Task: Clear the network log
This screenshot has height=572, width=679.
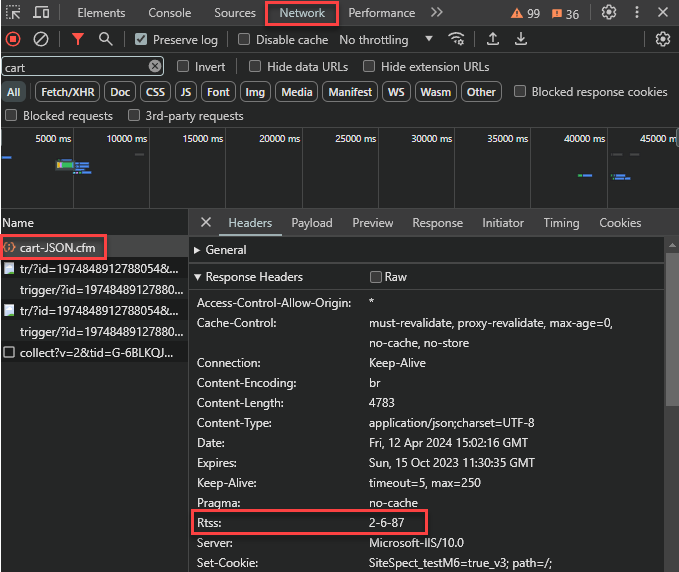Action: click(41, 39)
